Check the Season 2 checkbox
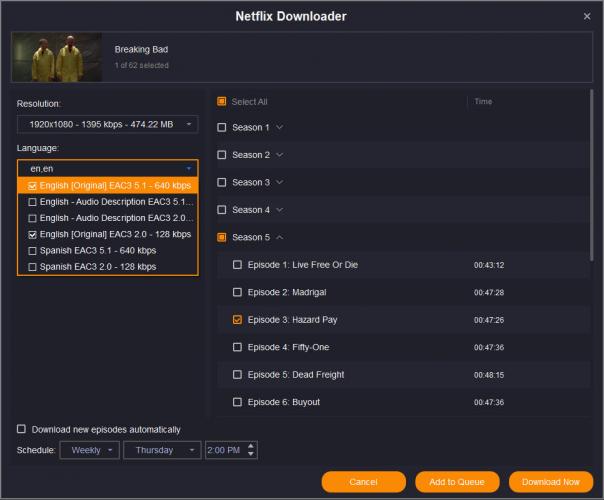 click(x=221, y=155)
